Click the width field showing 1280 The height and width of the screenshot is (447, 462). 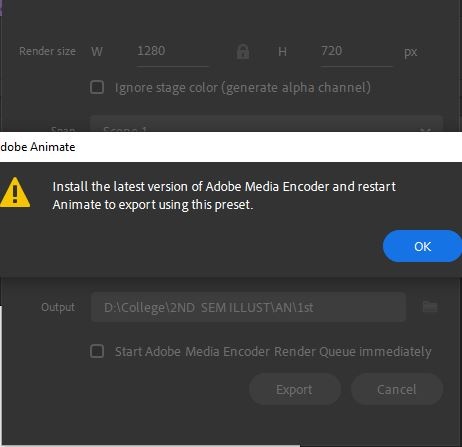(x=172, y=52)
